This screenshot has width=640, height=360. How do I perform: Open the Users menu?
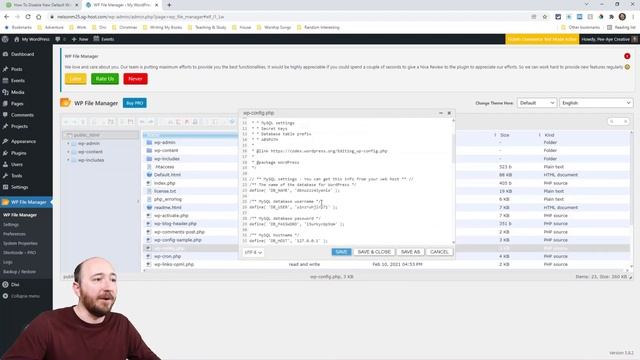tap(17, 164)
